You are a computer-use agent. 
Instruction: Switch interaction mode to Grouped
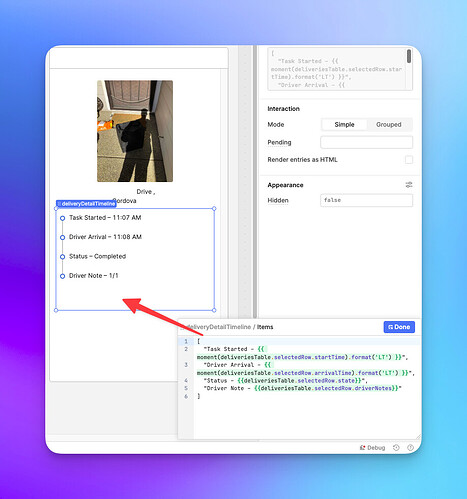point(389,124)
